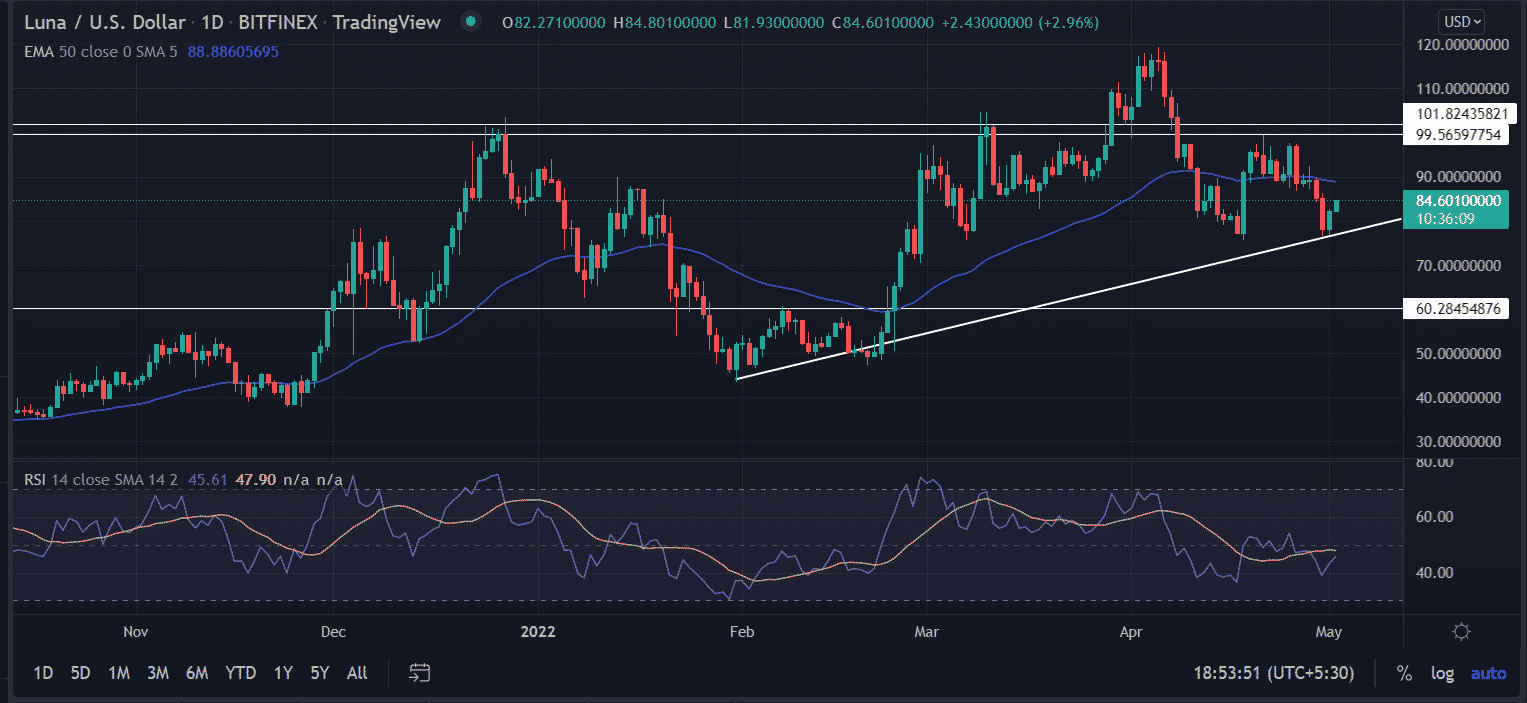Switch to 3M time range

[157, 673]
